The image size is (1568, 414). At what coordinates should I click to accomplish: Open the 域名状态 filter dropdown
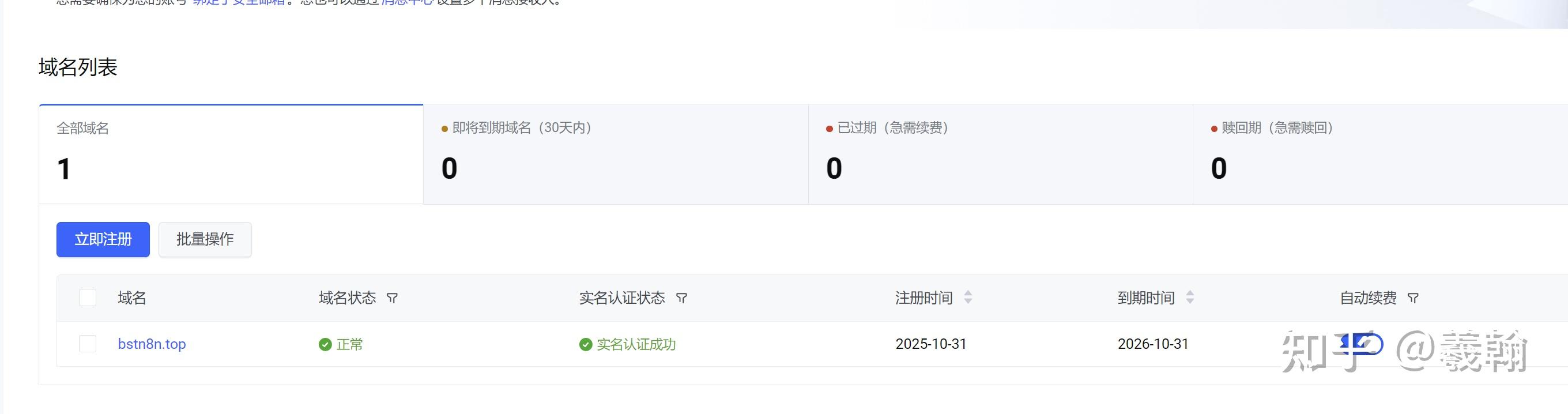tap(393, 298)
